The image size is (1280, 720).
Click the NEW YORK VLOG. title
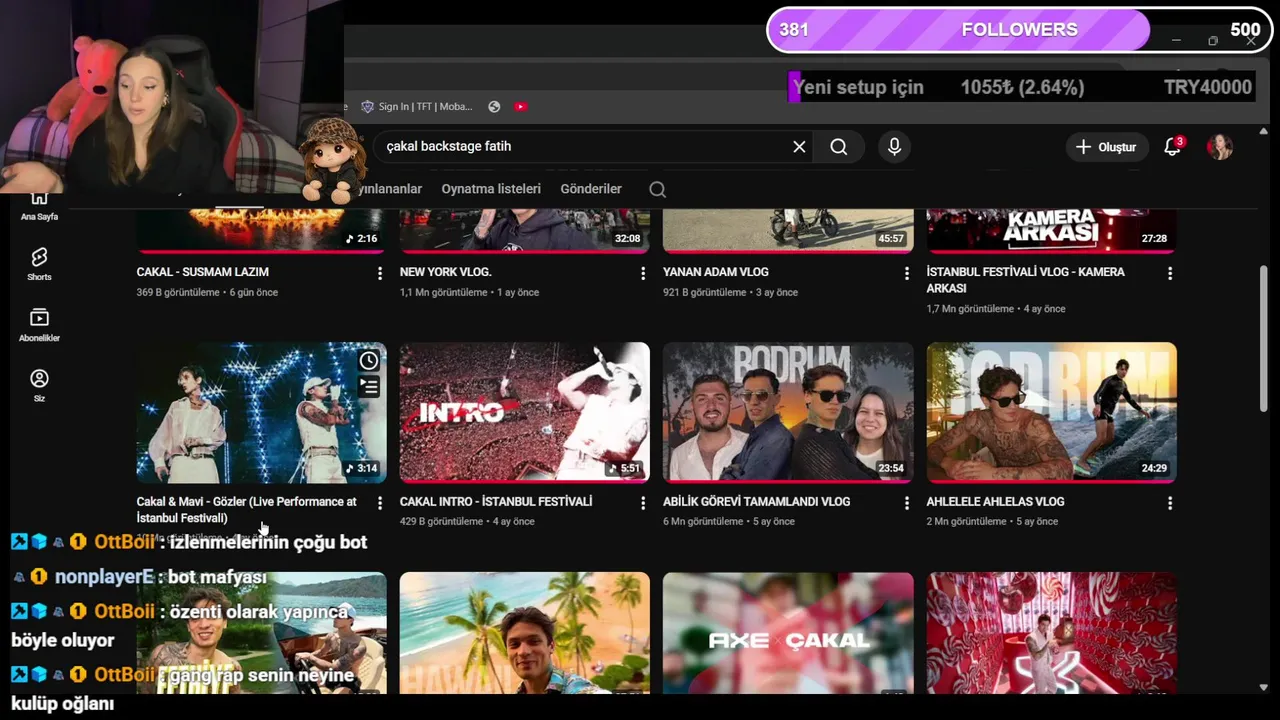click(x=446, y=272)
